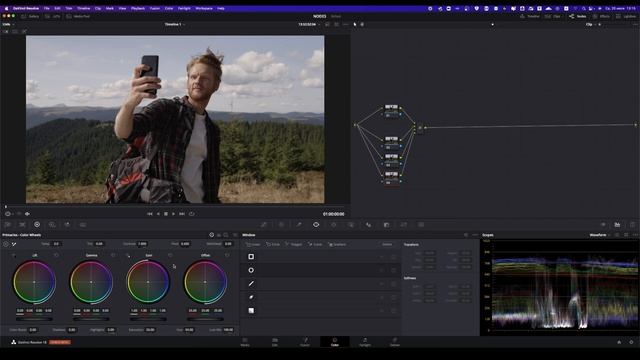Open the Color Match palette
Image resolution: width=640 pixels, height=360 pixels.
point(22,224)
